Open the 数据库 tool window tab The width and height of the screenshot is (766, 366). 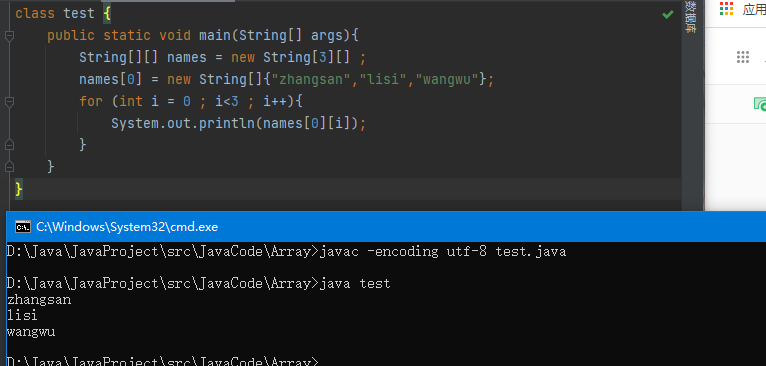690,17
